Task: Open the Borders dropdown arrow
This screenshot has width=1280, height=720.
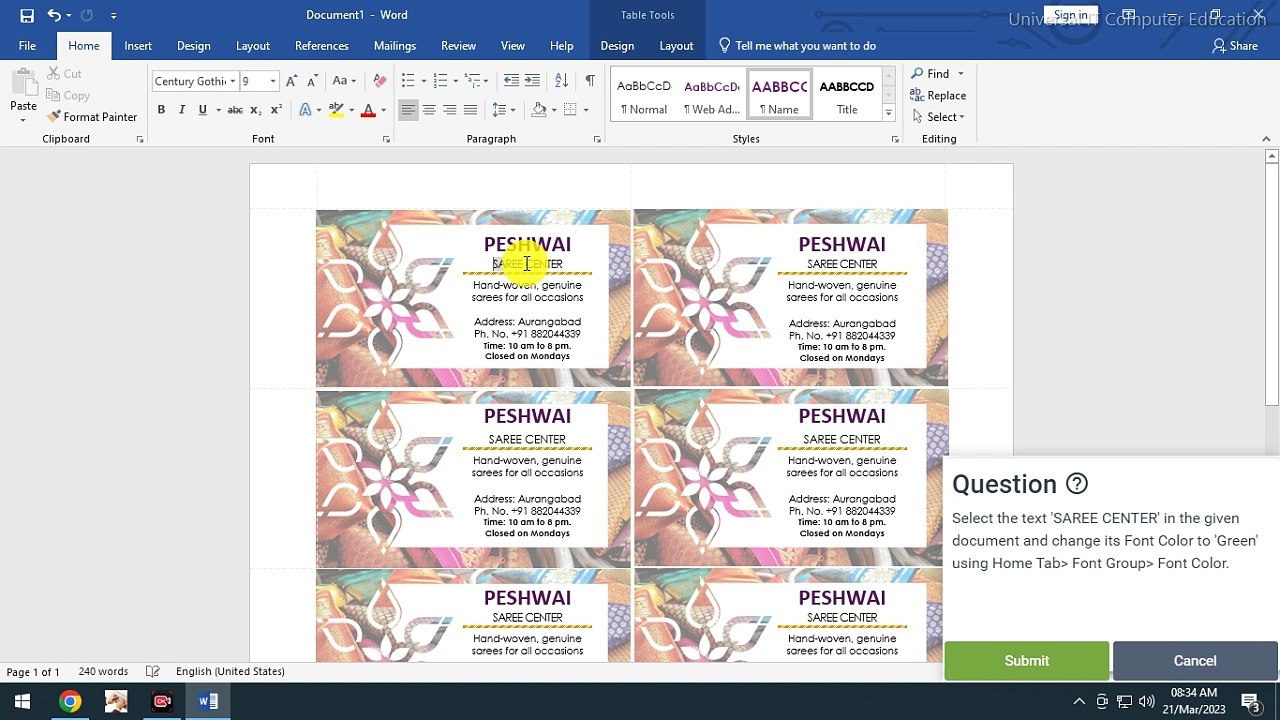Action: 586,110
